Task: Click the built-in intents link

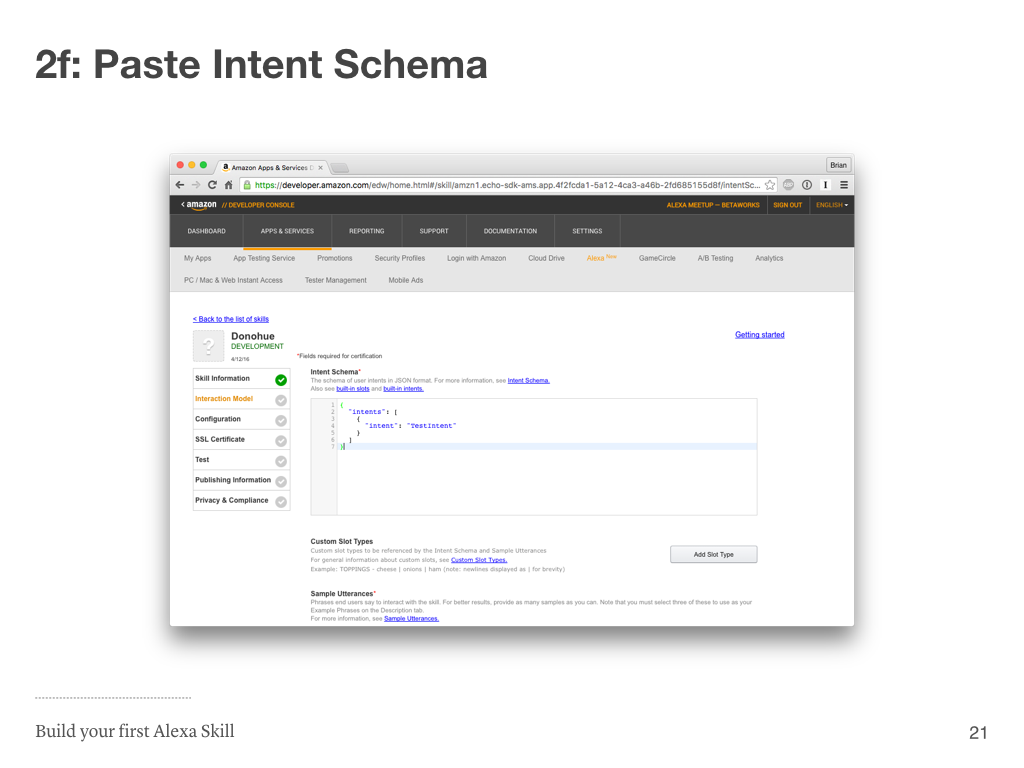Action: click(403, 389)
